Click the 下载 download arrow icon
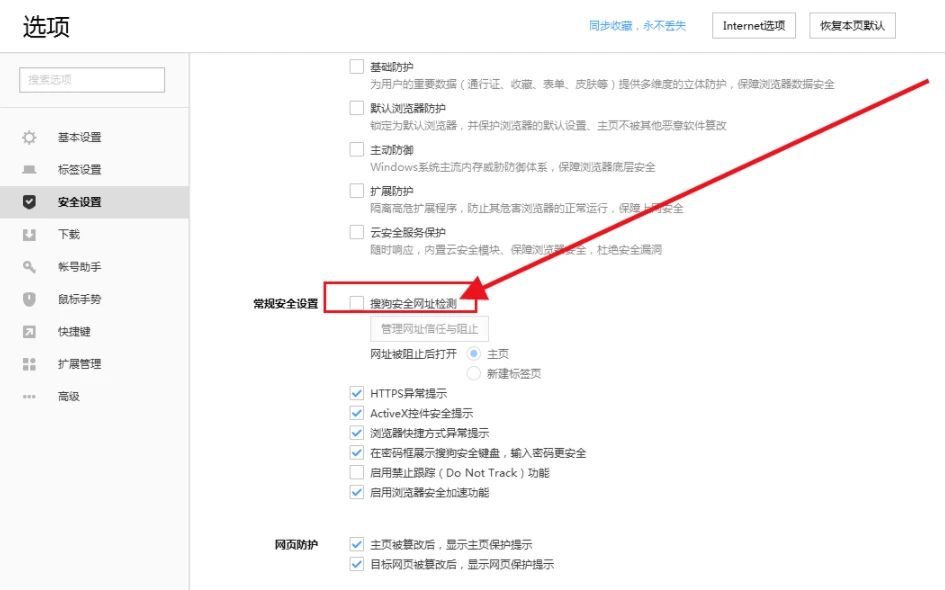 tap(29, 234)
